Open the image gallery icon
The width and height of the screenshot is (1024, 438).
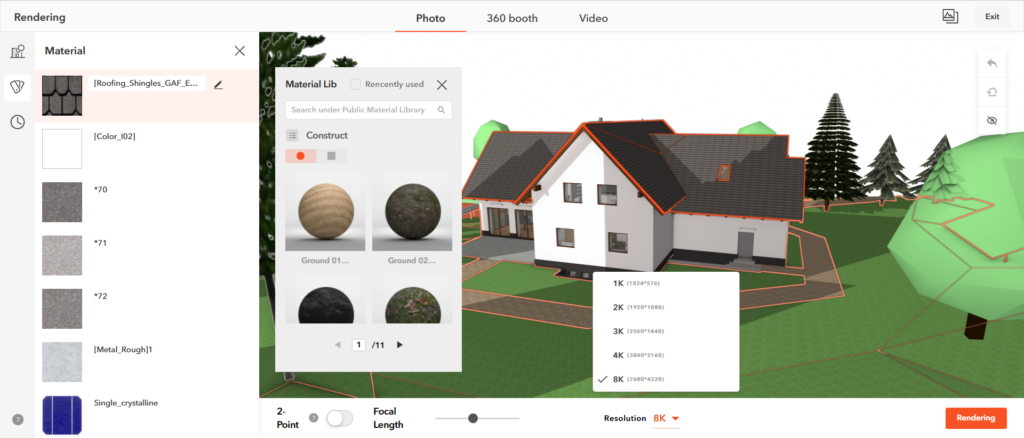pos(950,16)
